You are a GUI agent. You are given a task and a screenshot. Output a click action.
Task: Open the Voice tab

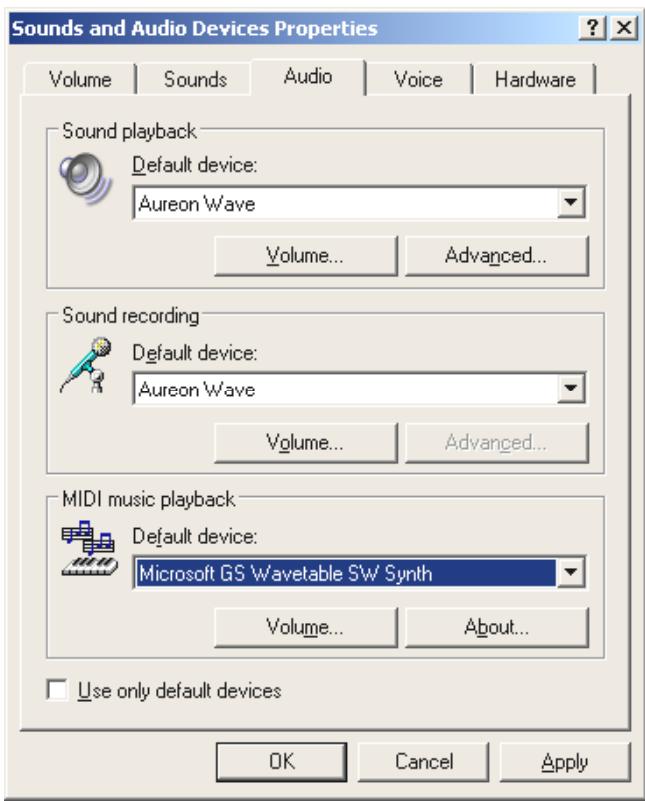click(418, 79)
